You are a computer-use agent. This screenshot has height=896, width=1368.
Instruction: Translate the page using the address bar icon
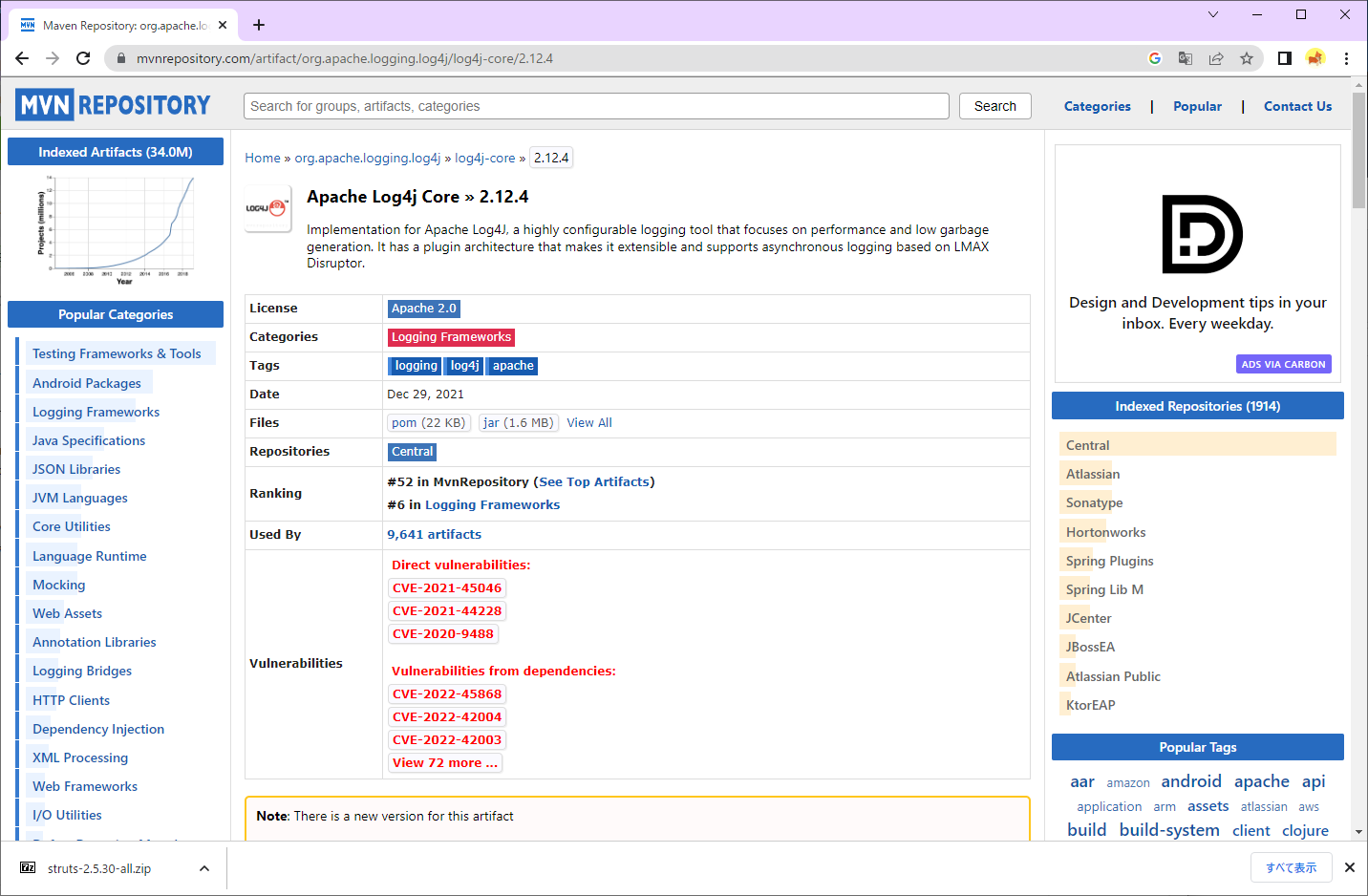1186,58
